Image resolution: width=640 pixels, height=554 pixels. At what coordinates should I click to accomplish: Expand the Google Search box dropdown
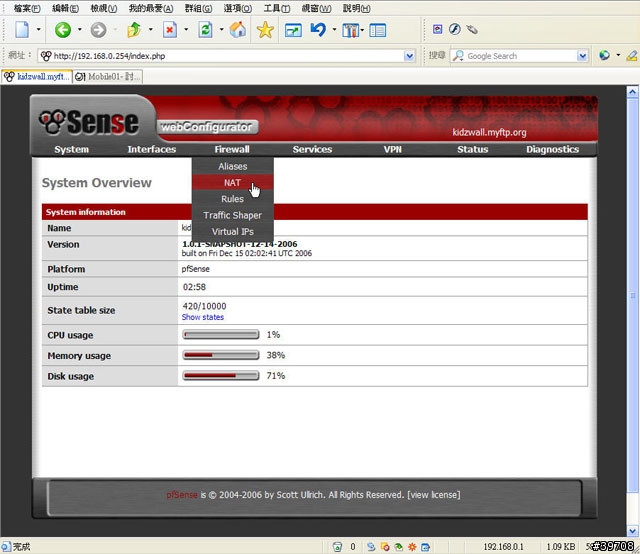pos(582,56)
